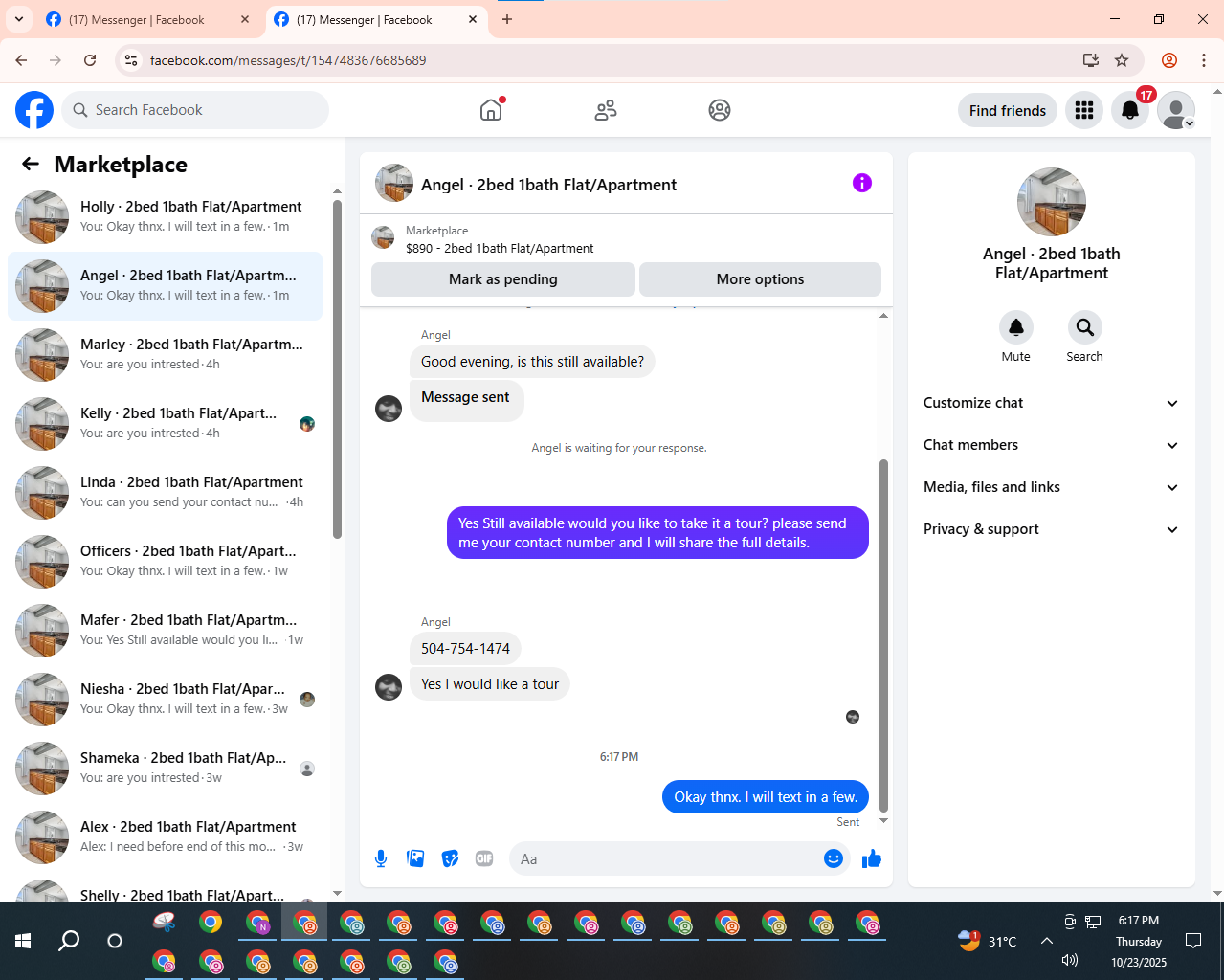
Task: Open the Windows notification center
Action: pos(1193,941)
